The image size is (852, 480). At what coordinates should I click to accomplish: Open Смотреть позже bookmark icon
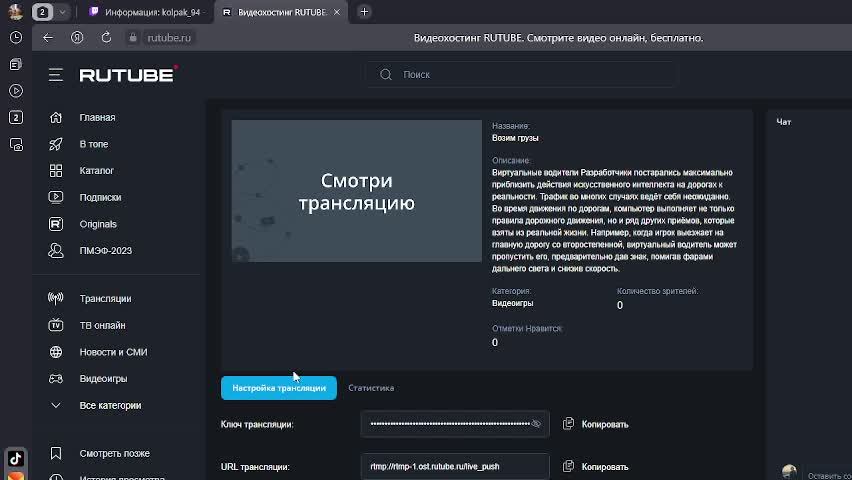[x=55, y=453]
